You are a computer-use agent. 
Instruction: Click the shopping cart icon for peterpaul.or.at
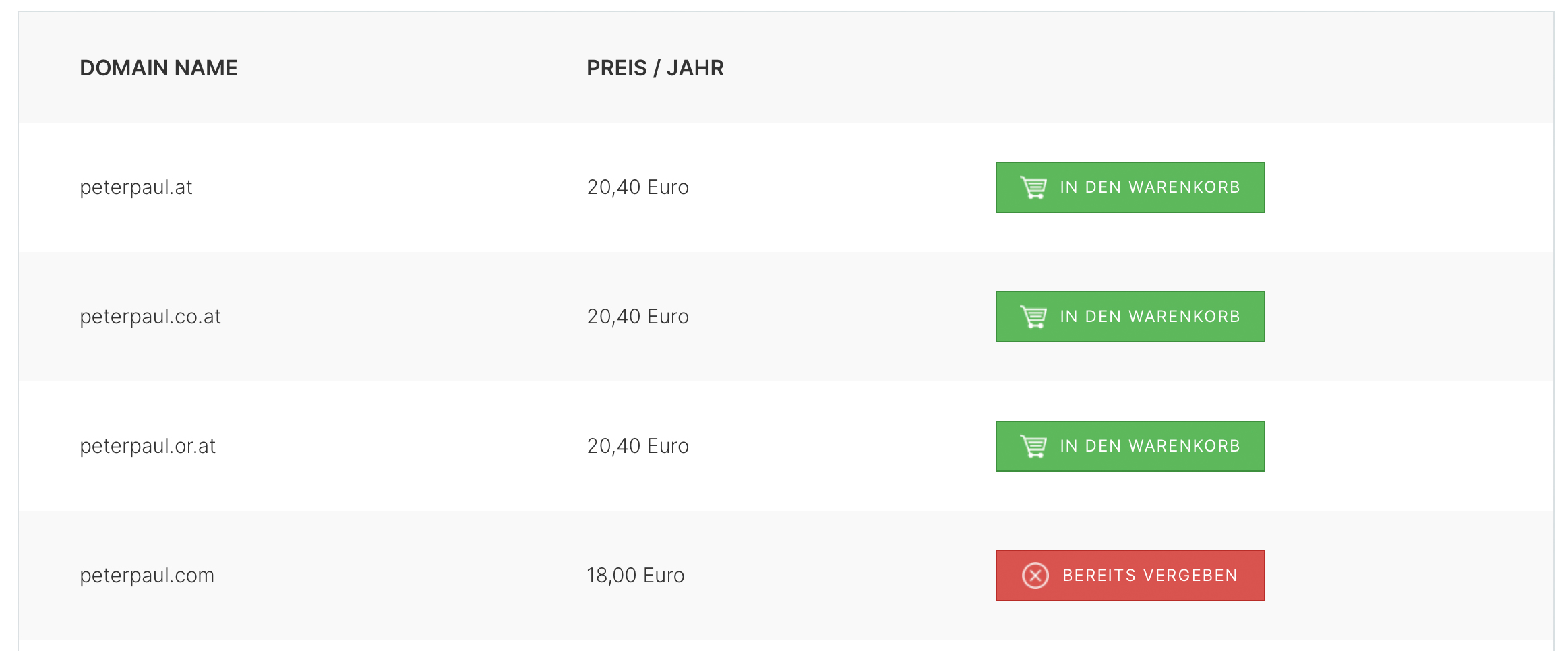click(1033, 446)
